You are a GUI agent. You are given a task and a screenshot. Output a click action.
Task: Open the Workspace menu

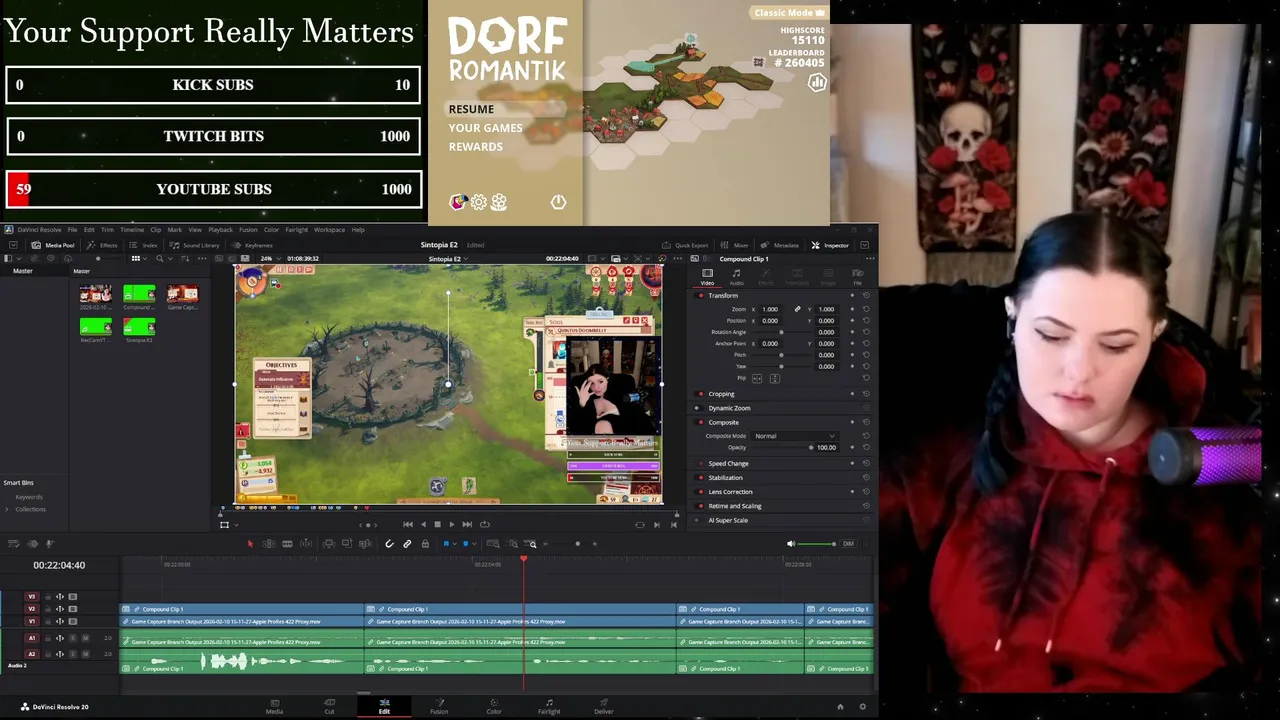[329, 230]
